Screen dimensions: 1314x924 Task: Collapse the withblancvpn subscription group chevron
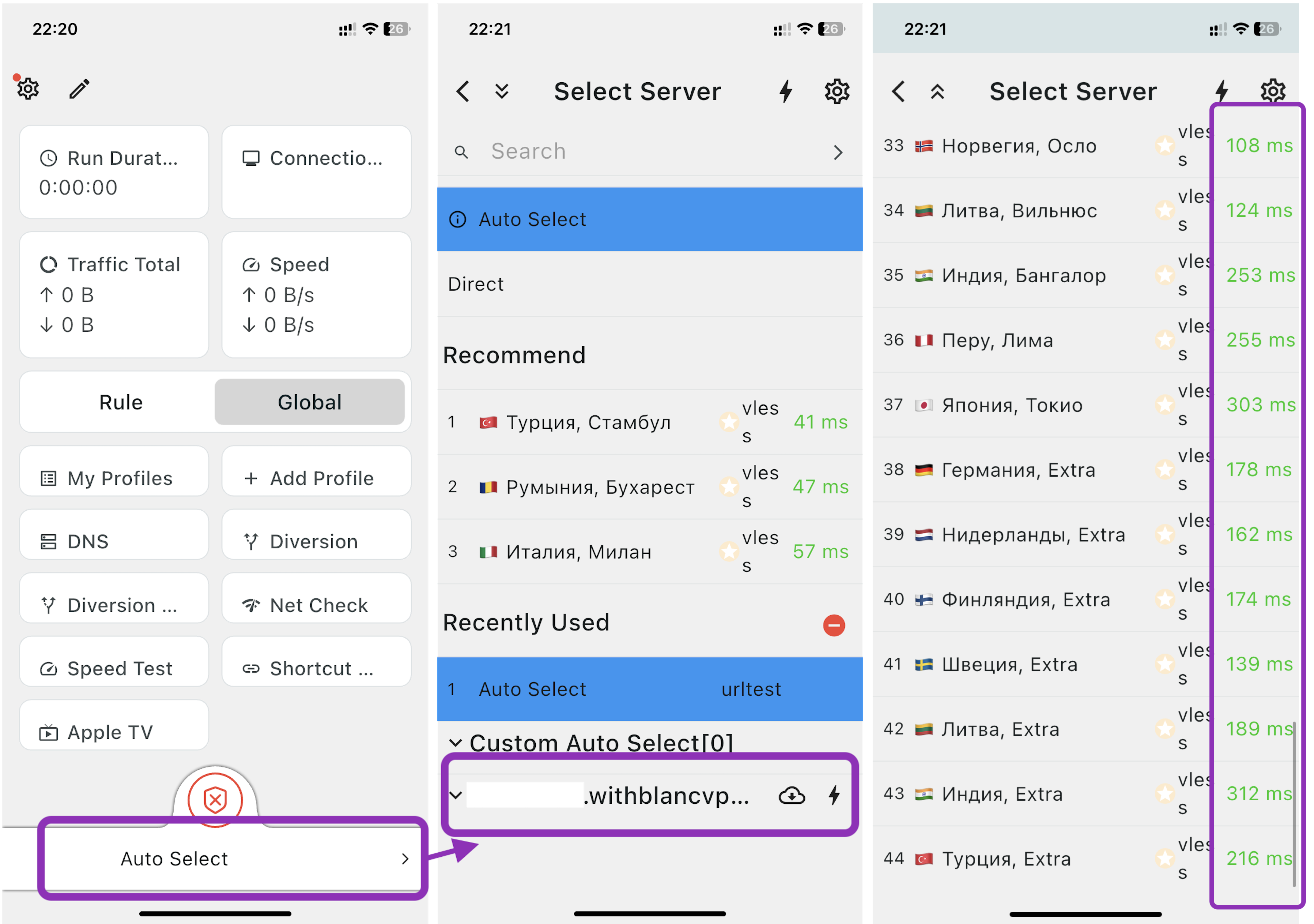point(455,795)
